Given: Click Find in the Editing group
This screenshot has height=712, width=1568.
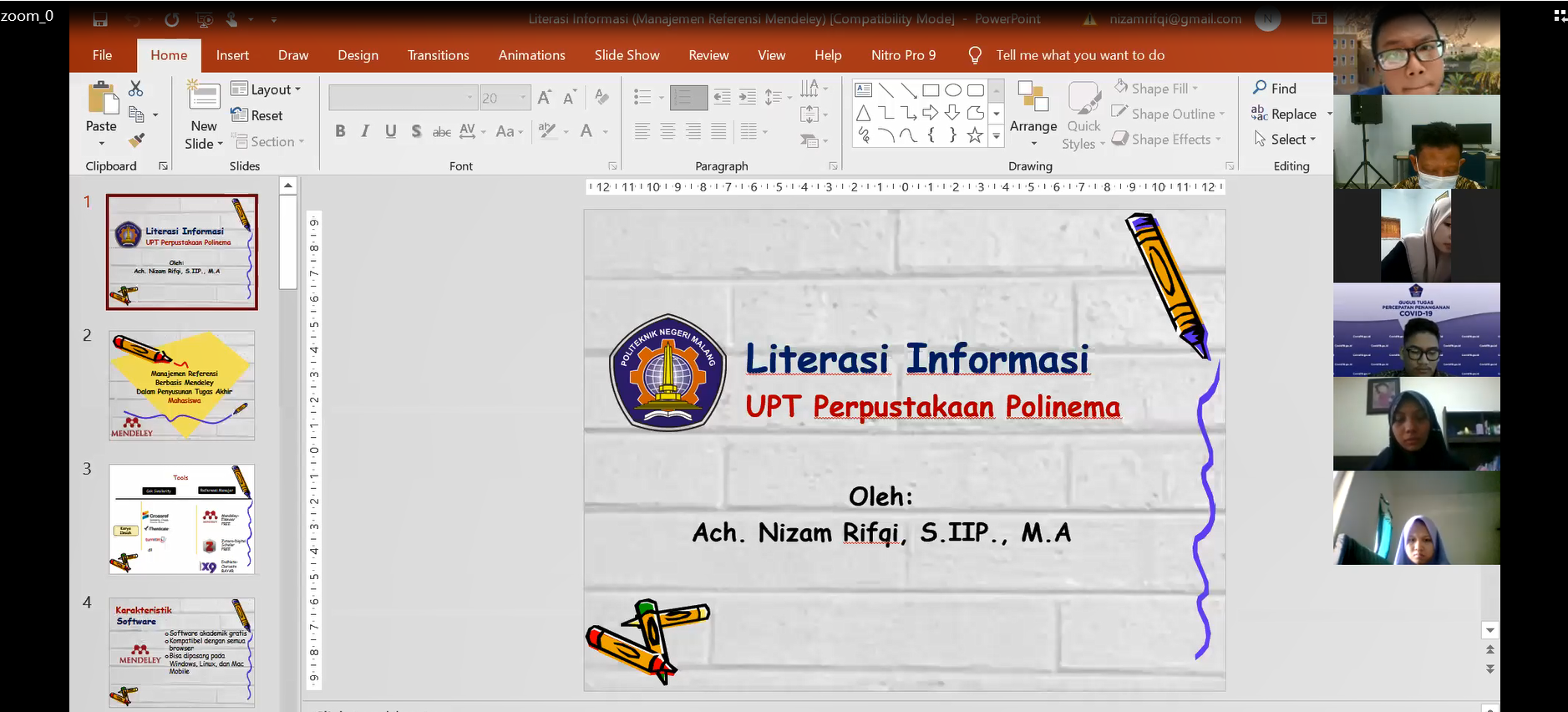Looking at the screenshot, I should (x=1274, y=89).
